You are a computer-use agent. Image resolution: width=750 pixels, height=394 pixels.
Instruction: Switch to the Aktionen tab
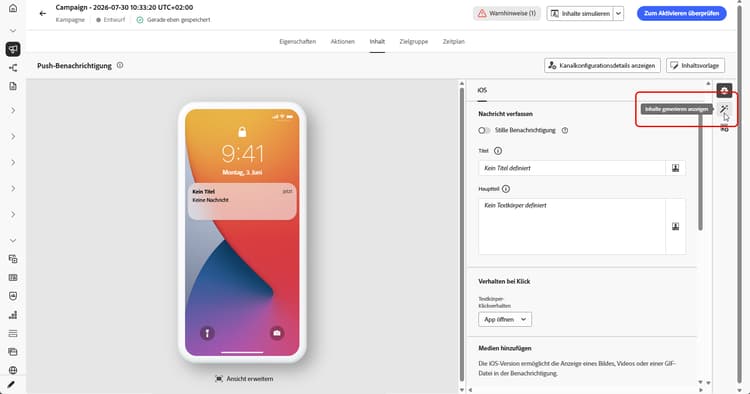click(342, 42)
